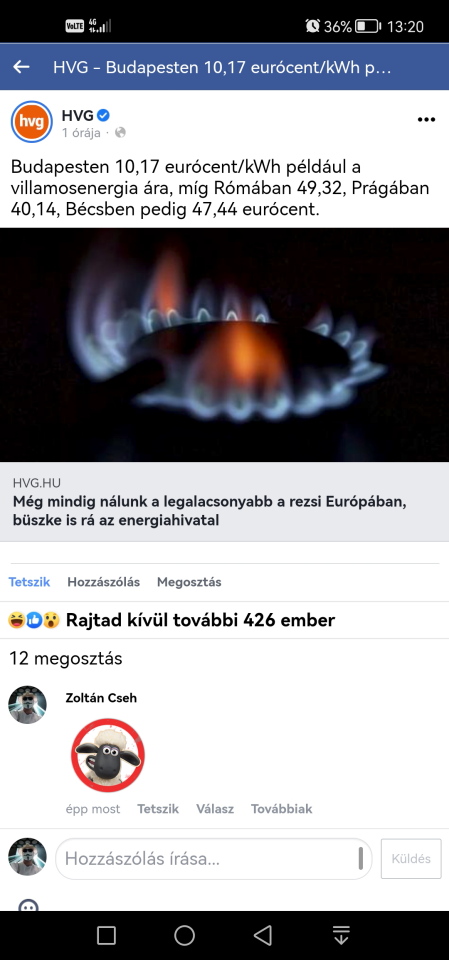Screen dimensions: 449x960
Task: Select Megosztás to share the post
Action: click(x=189, y=582)
